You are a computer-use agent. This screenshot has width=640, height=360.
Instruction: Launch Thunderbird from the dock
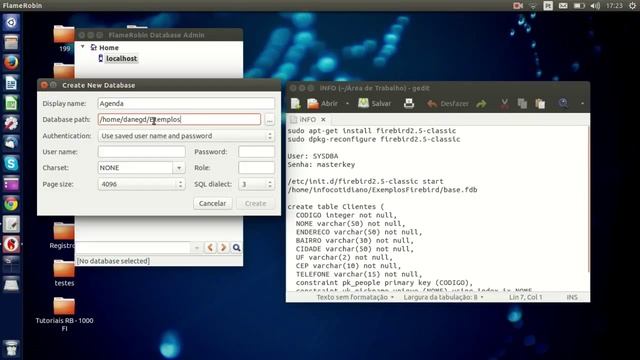(x=11, y=143)
